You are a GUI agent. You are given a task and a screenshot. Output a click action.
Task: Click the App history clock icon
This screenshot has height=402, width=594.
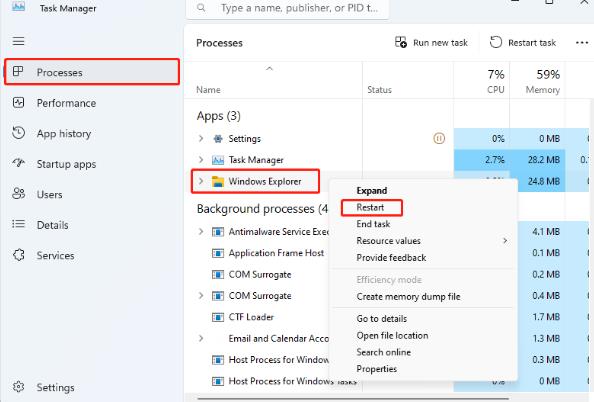[18, 133]
